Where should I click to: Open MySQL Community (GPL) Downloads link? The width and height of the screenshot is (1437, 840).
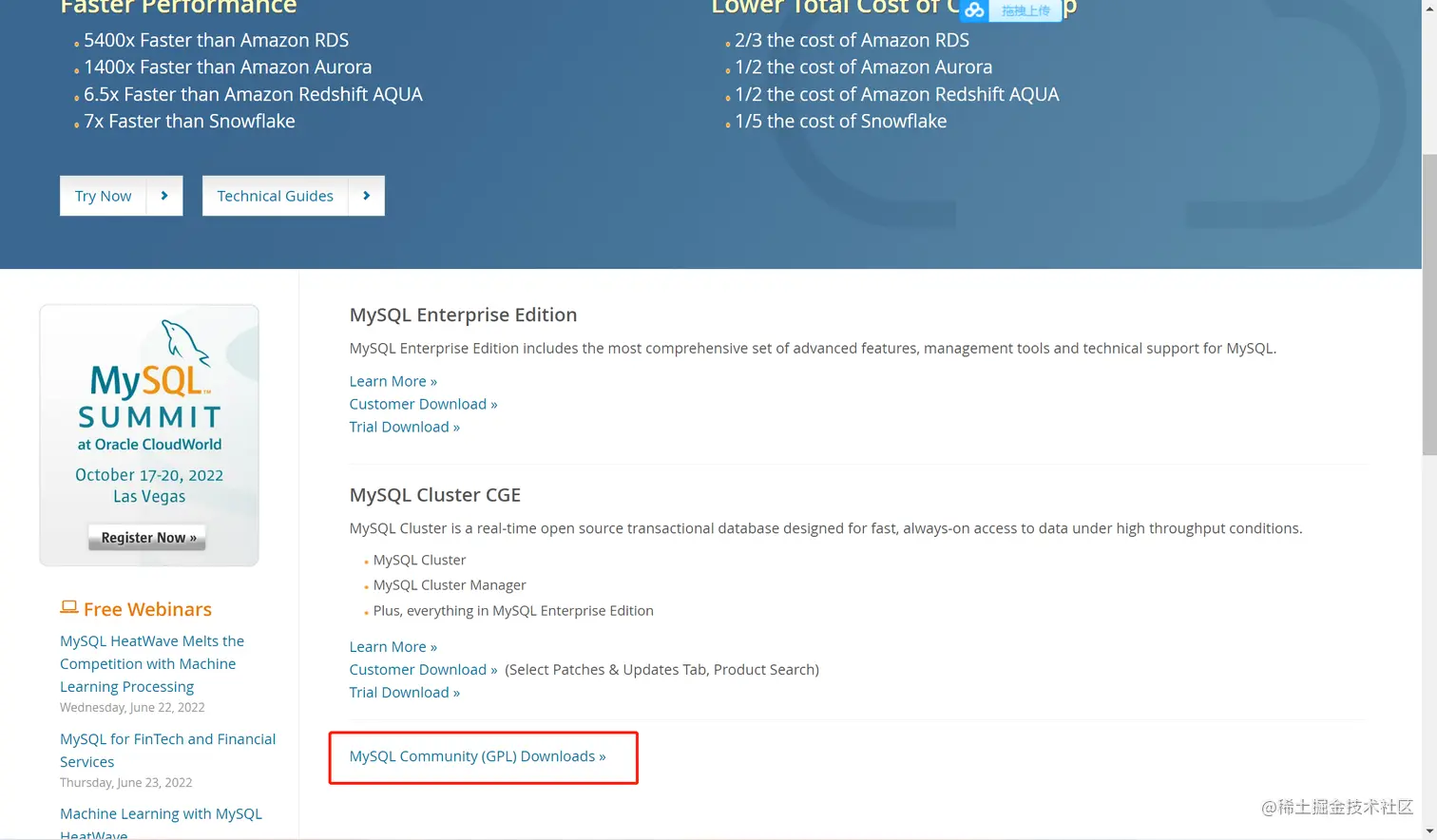click(x=477, y=756)
